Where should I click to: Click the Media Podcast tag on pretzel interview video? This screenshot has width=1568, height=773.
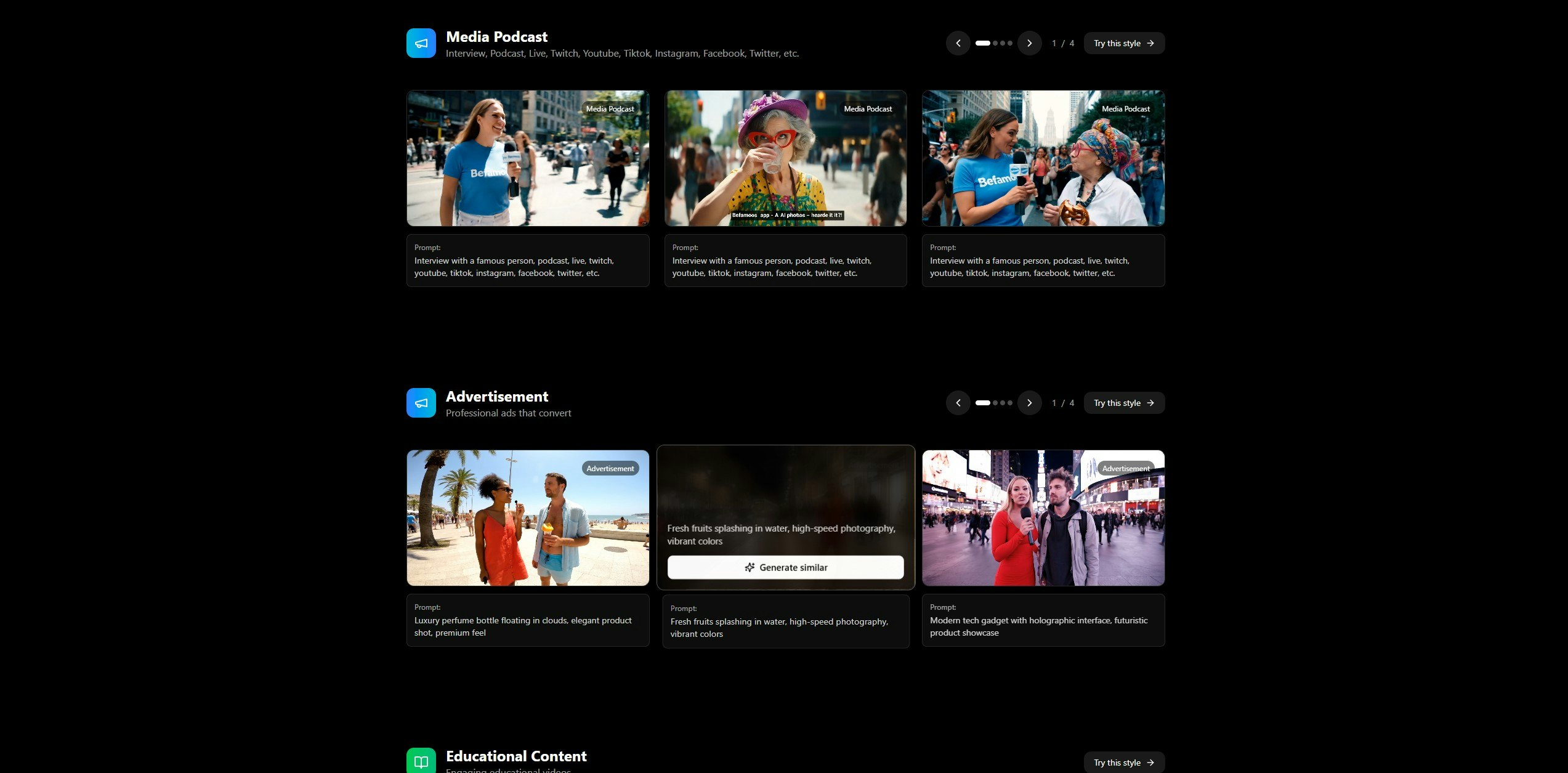[x=1126, y=108]
